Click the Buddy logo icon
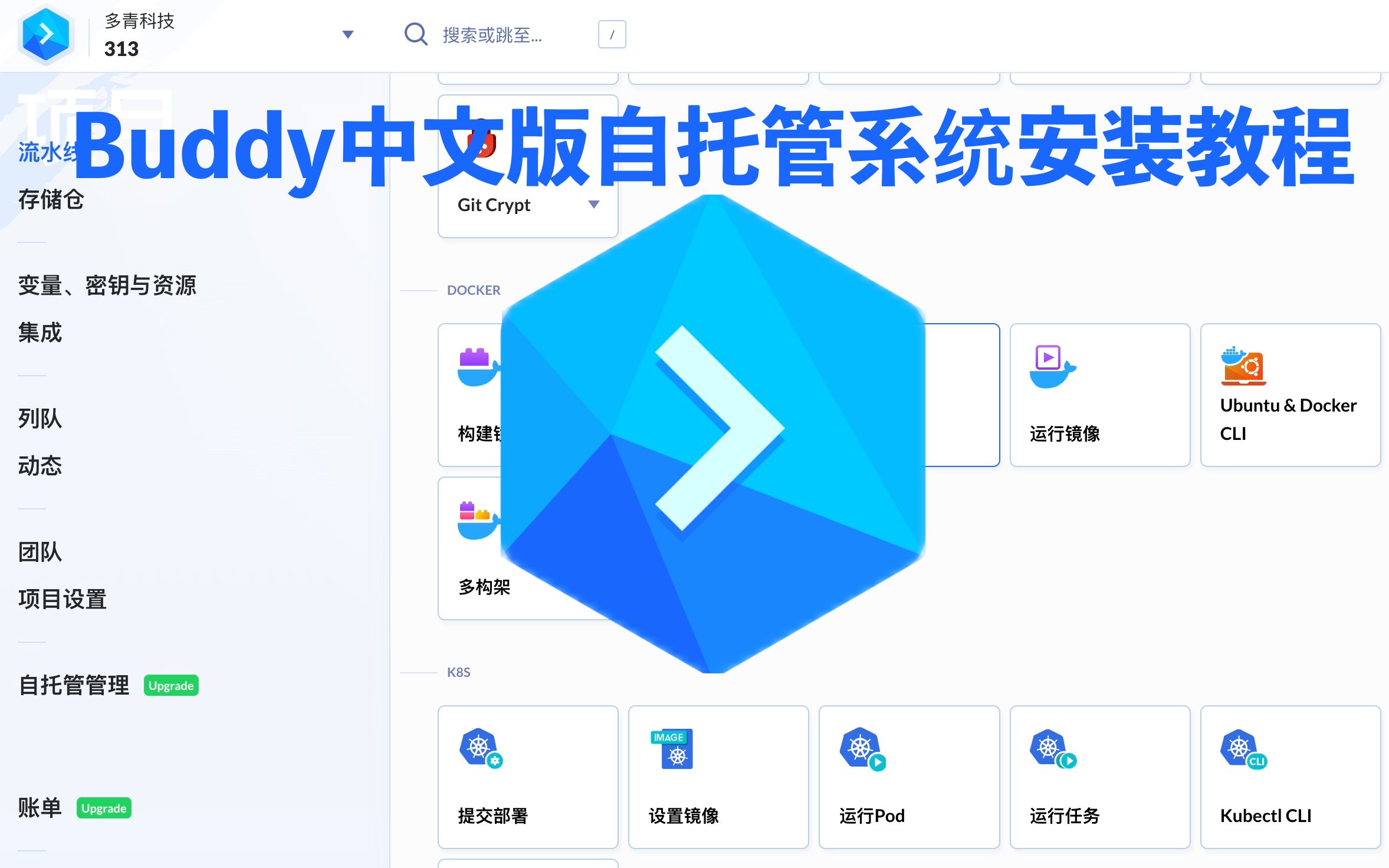 pos(46,35)
